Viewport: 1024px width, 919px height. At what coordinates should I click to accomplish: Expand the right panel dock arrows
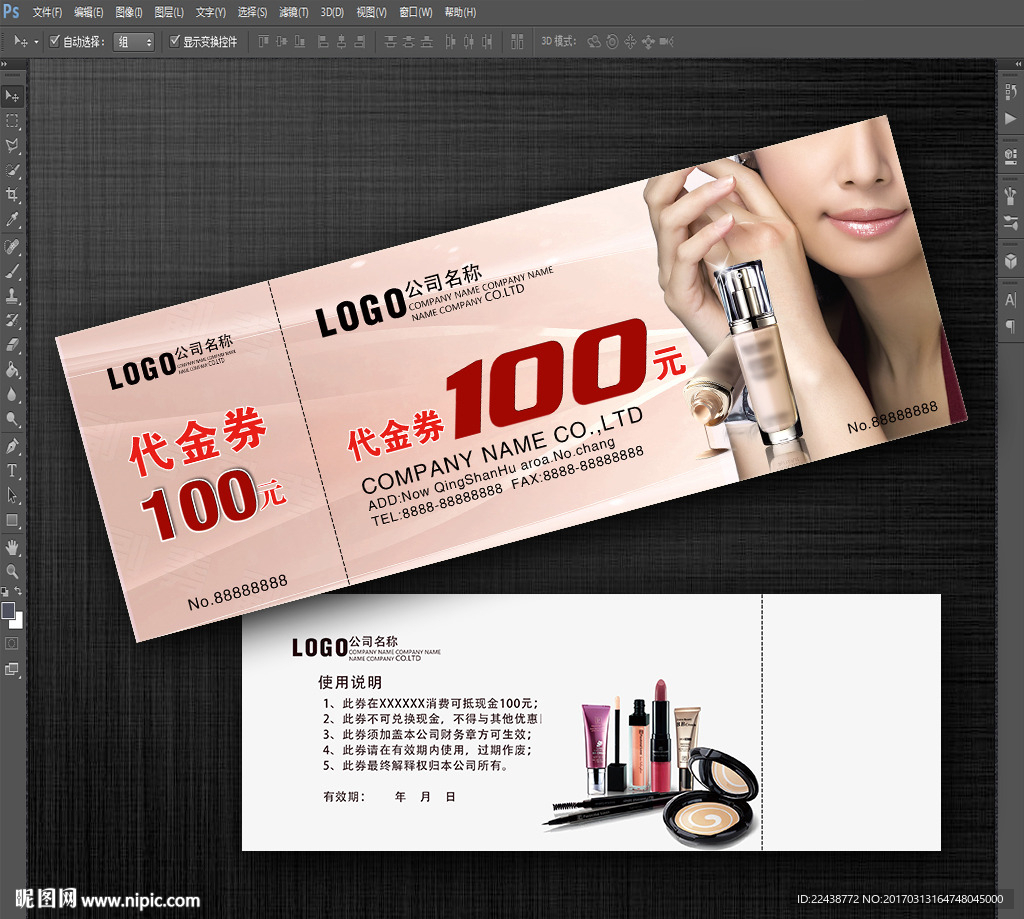pyautogui.click(x=1017, y=64)
